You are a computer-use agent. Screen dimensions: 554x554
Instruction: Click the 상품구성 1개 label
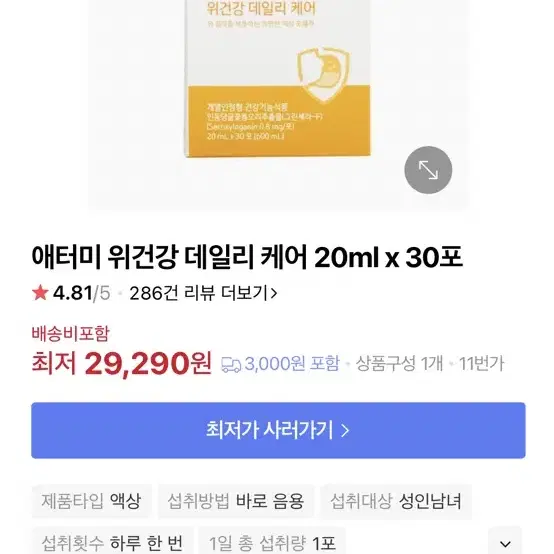[x=399, y=364]
